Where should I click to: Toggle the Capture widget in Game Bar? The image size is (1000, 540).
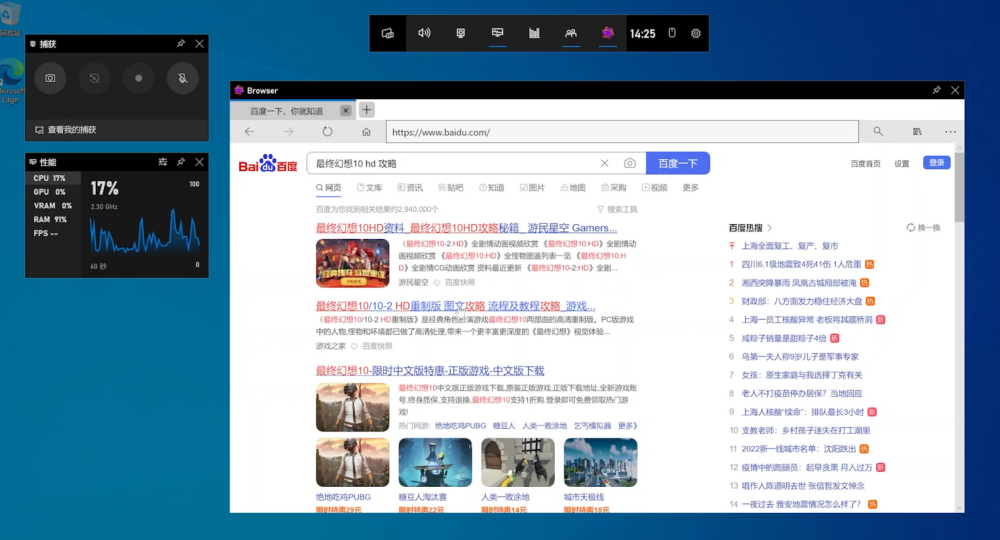click(460, 33)
